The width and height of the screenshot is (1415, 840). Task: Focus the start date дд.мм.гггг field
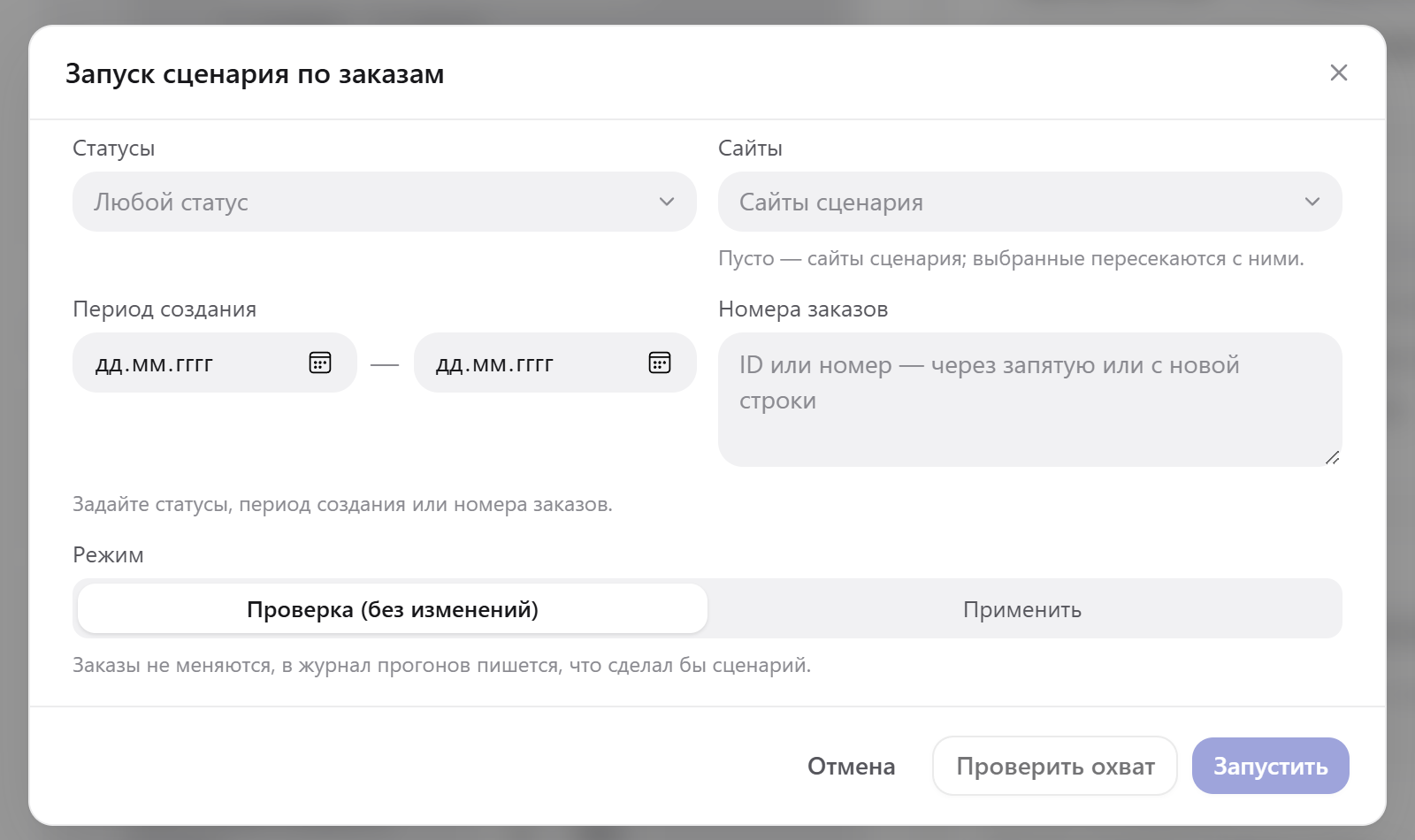[x=215, y=363]
